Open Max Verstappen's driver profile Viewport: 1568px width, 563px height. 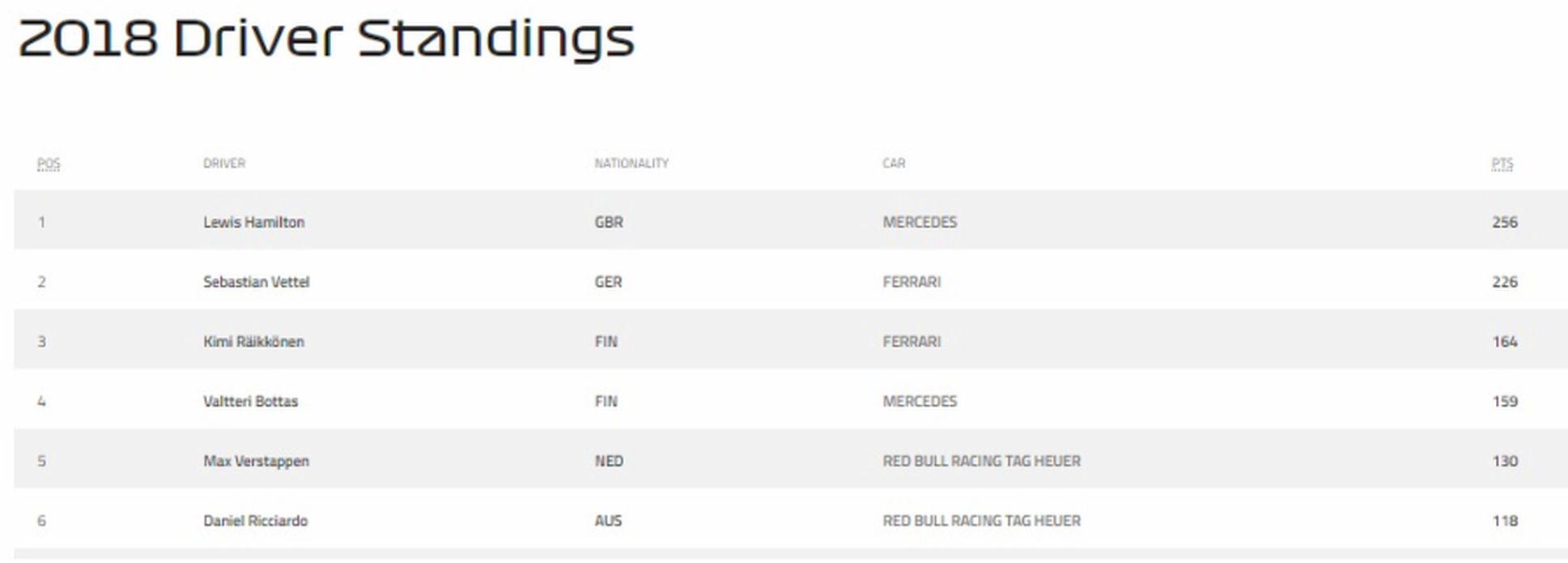coord(256,462)
